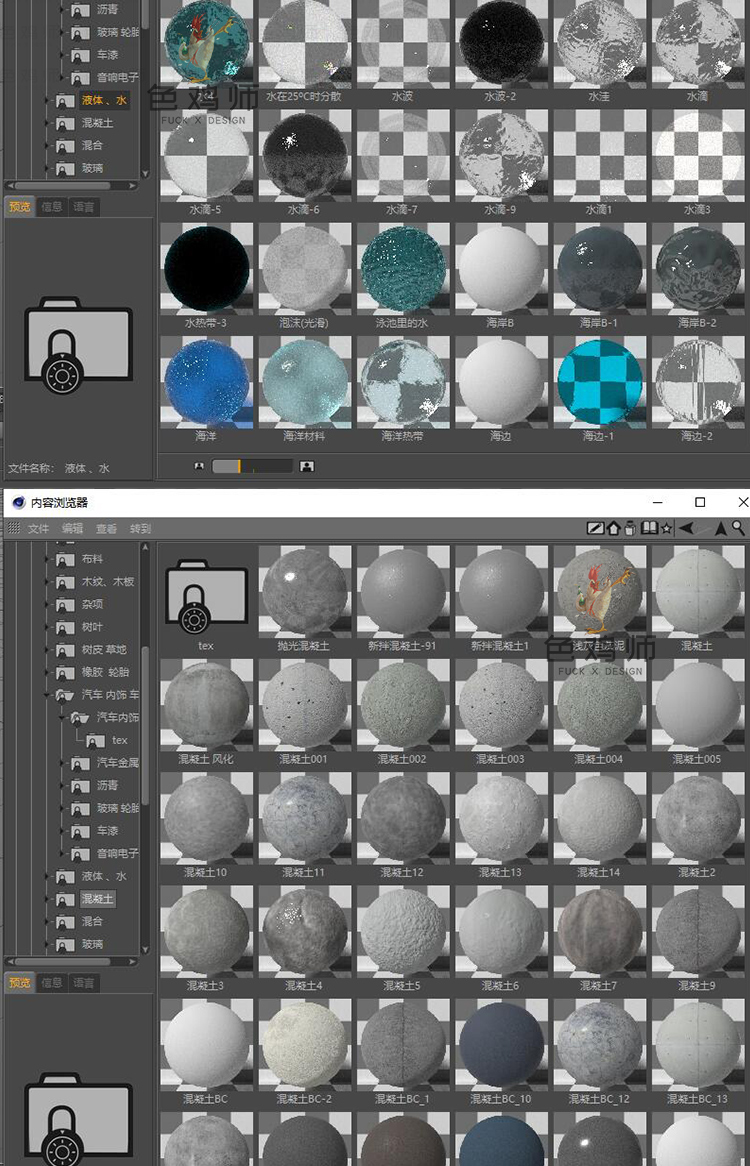Click the search magnifier icon in browser toolbar

click(739, 528)
